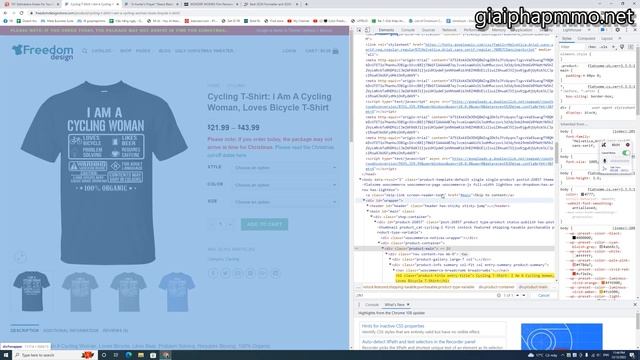Viewport: 640px width, 360px height.
Task: Cancel the Elements search bar
Action: point(543,295)
